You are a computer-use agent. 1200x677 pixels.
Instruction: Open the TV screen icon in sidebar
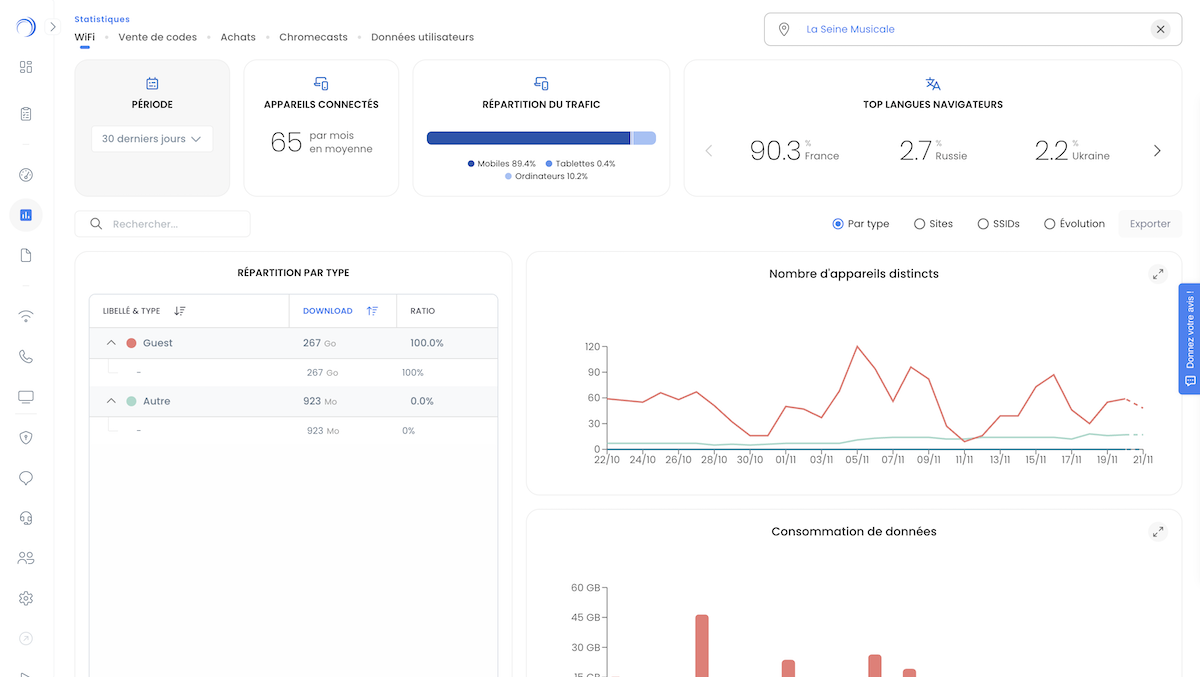coord(26,397)
